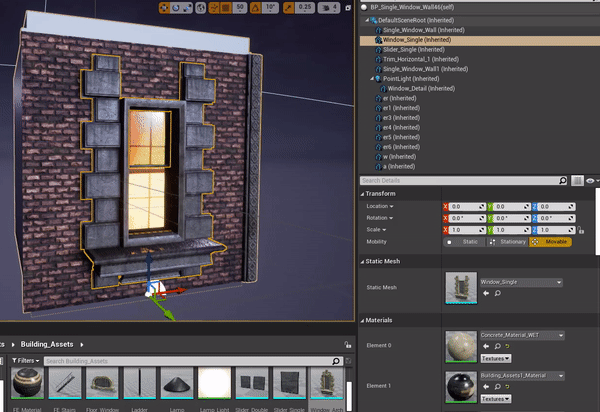The image size is (600, 412).
Task: Toggle rotation angle snapping icon
Action: (255, 8)
